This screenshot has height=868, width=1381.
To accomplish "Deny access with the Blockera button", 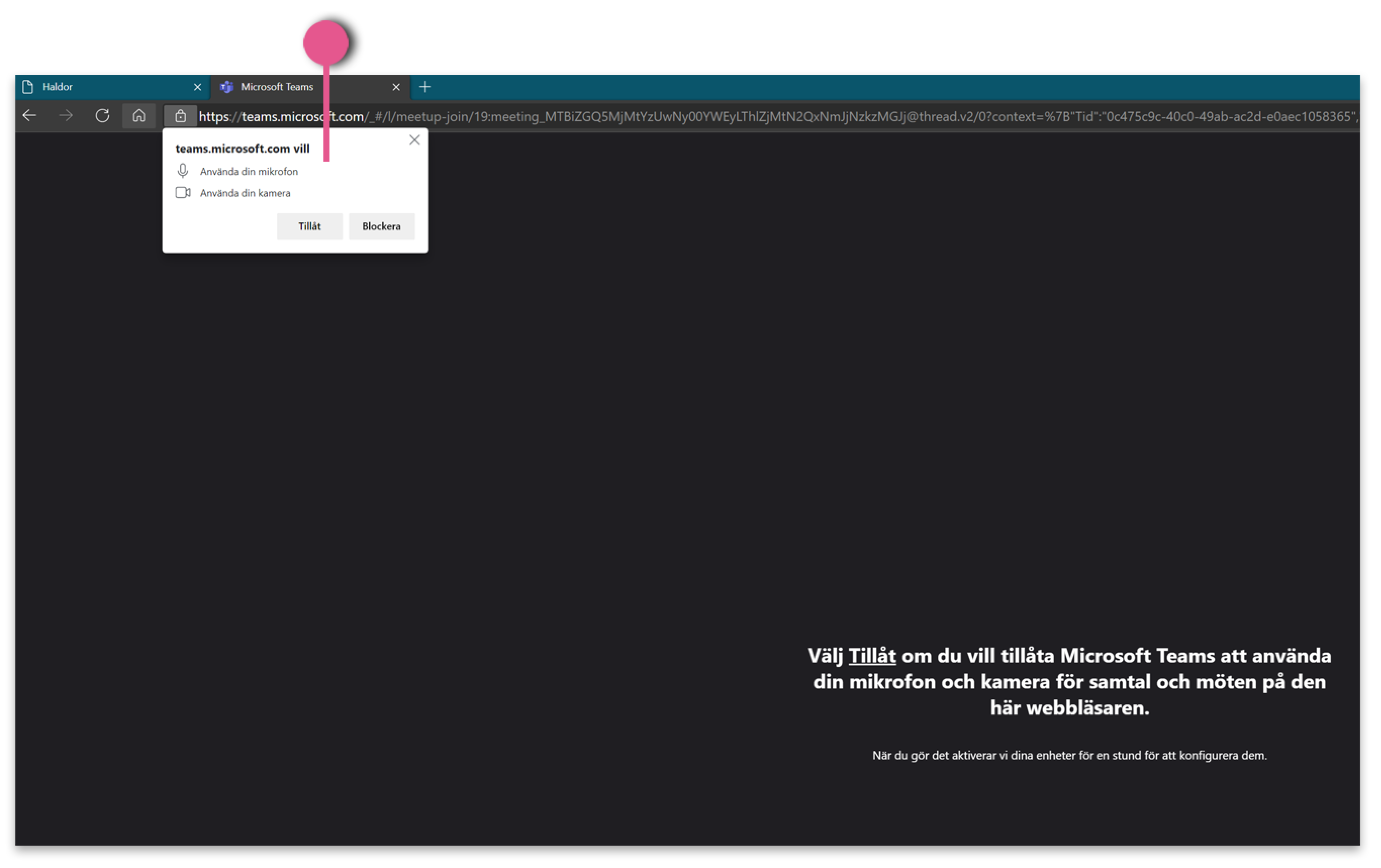I will [x=382, y=226].
